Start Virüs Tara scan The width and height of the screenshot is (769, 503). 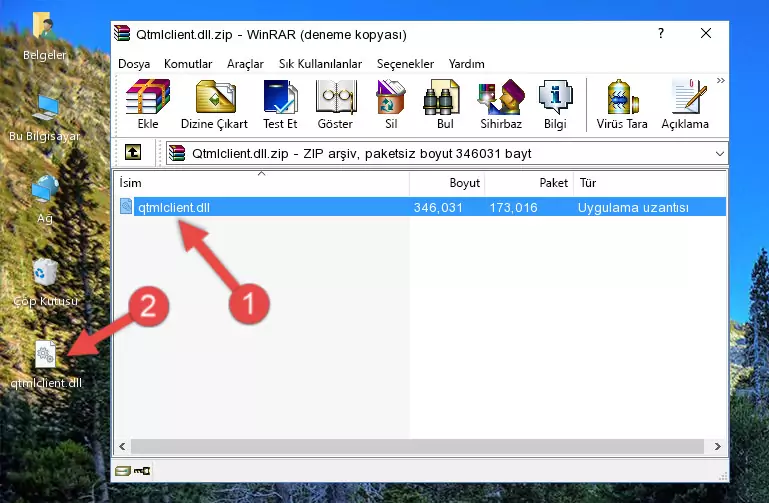tap(622, 104)
